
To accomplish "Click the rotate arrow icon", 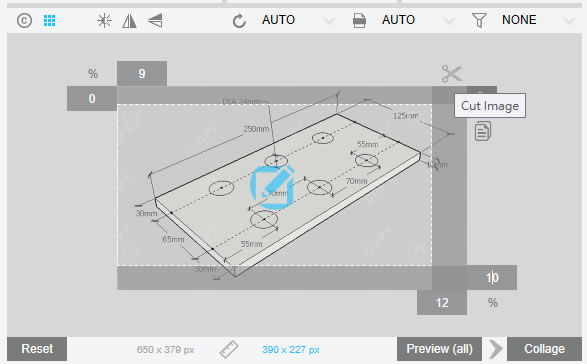I will (239, 21).
